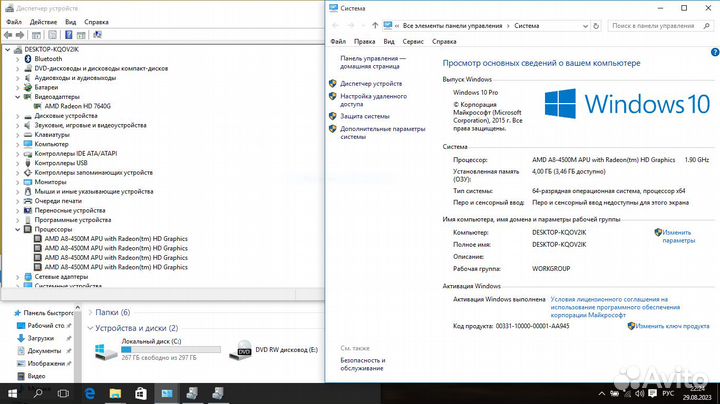Open the Загрузки folder in Explorer sidebar
Viewport: 720px width, 404px height.
pyautogui.click(x=40, y=338)
